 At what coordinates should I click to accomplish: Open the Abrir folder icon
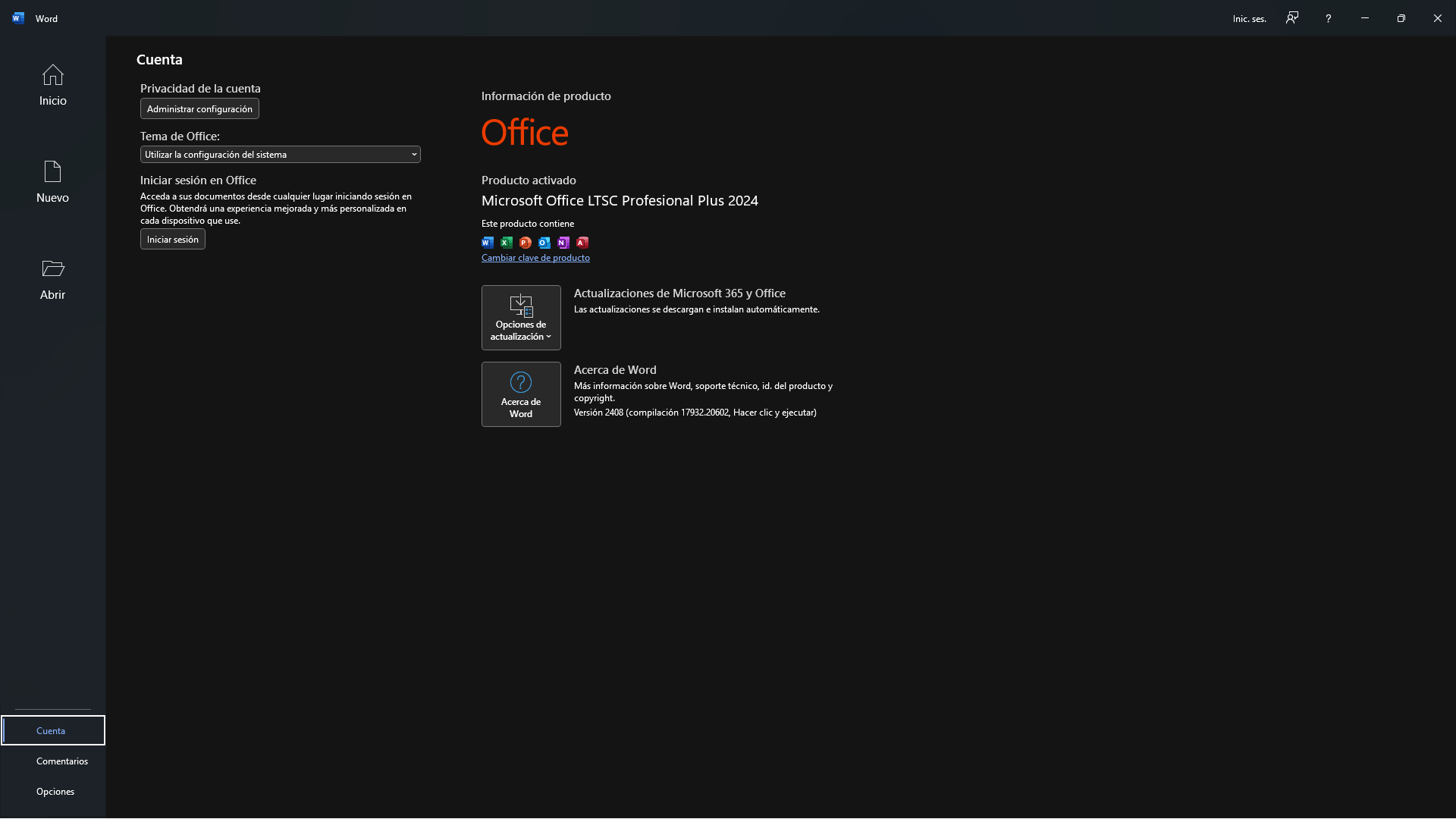coord(51,268)
